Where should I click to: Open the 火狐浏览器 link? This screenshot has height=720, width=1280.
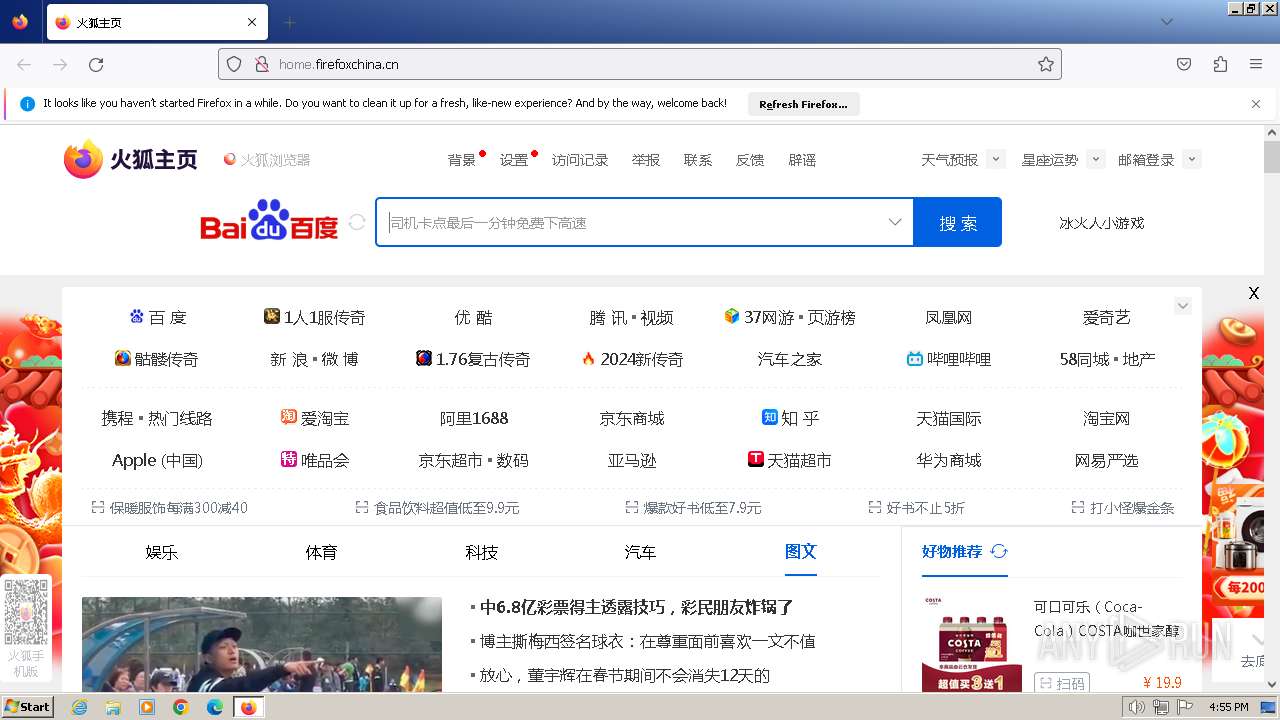pyautogui.click(x=267, y=160)
